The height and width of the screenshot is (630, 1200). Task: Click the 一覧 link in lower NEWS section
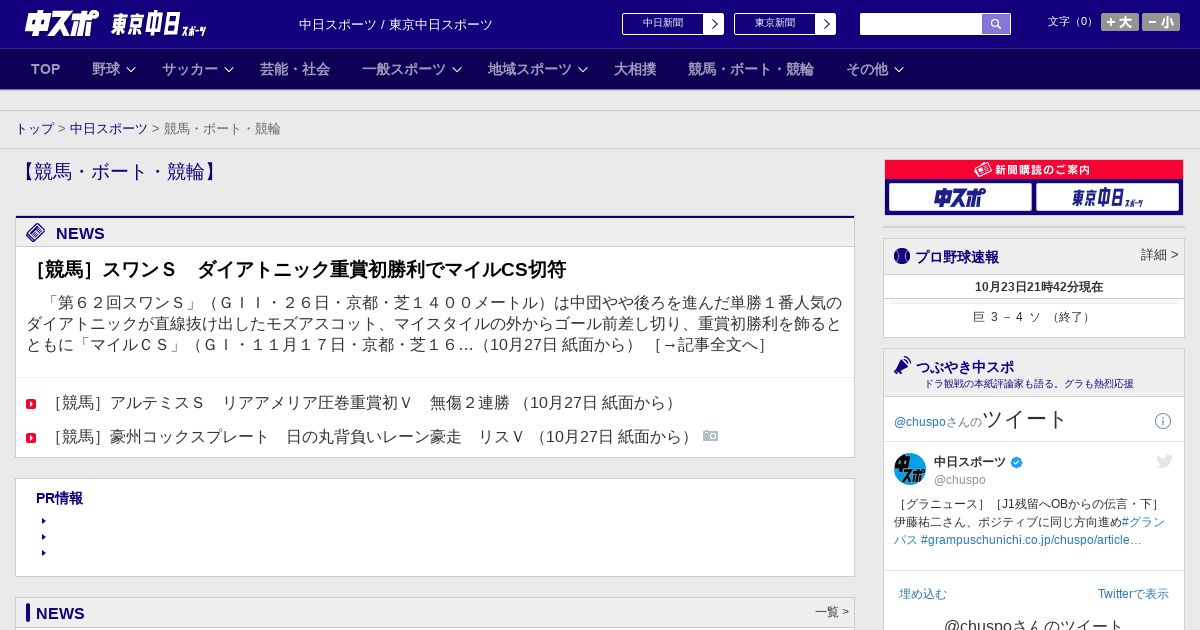coord(832,612)
